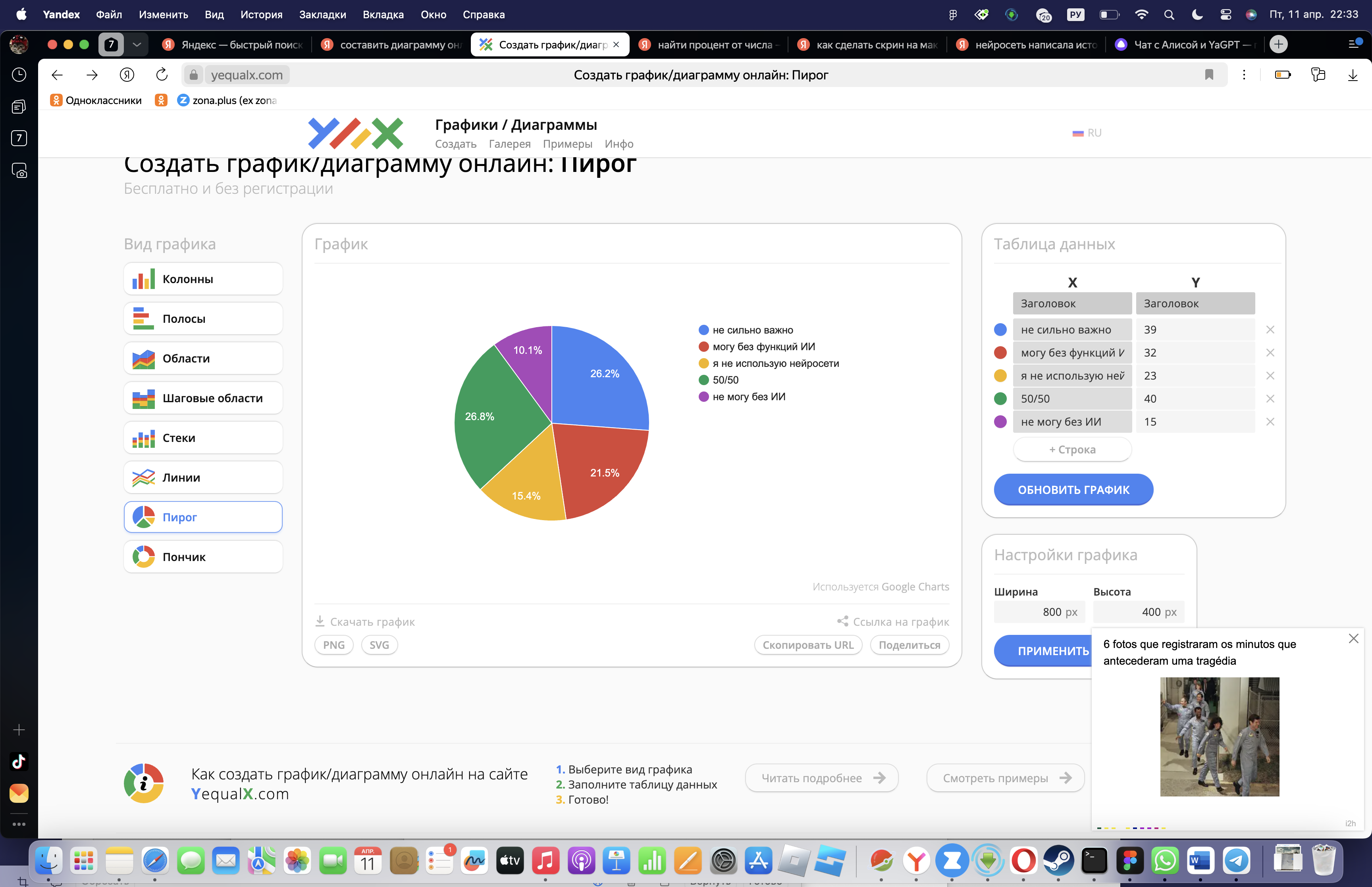Screen dimensions: 1372x887
Task: Select the Колонны chart type
Action: pos(202,280)
